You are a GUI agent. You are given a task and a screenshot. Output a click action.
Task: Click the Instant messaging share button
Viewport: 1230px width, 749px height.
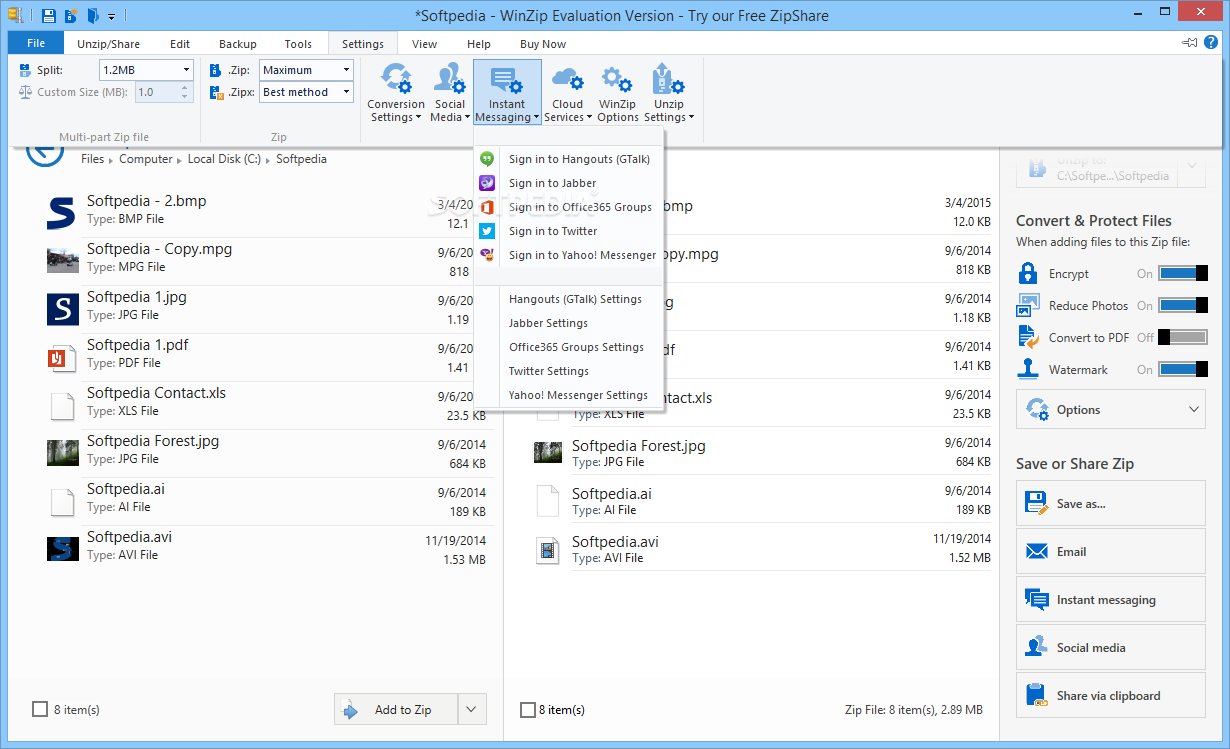(1111, 599)
